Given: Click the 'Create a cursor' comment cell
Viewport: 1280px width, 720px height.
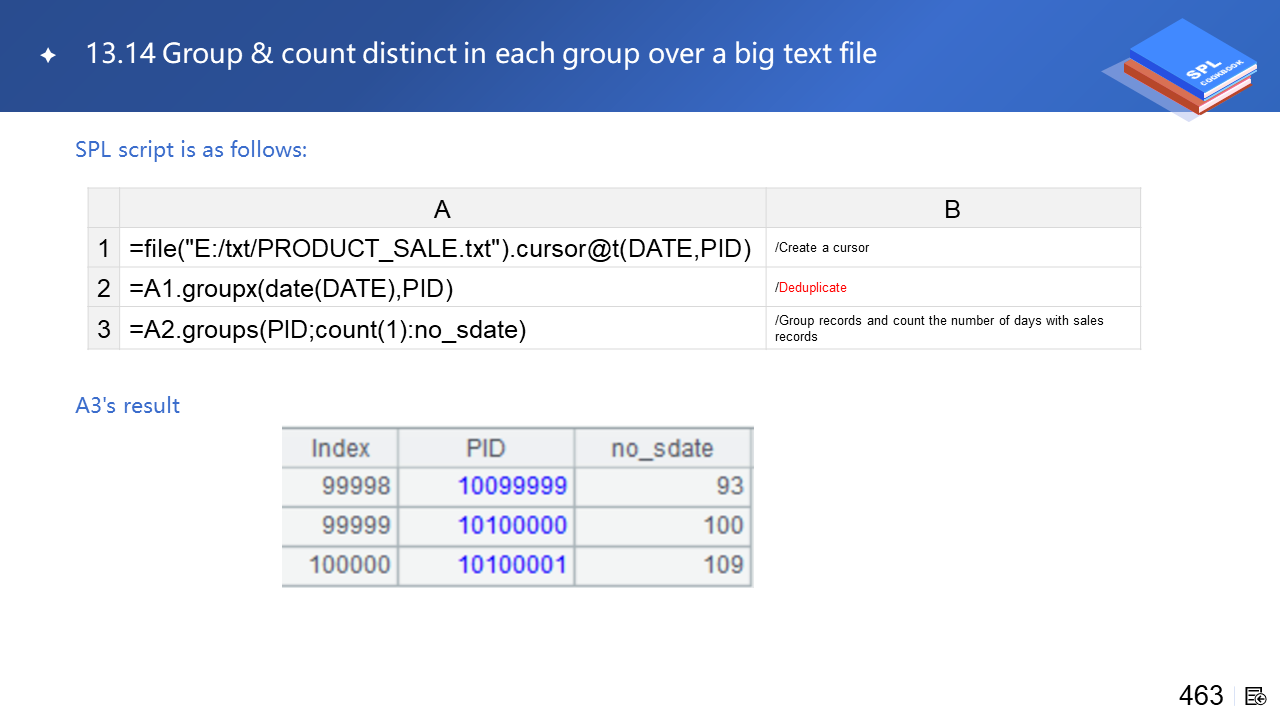Looking at the screenshot, I should [x=822, y=248].
